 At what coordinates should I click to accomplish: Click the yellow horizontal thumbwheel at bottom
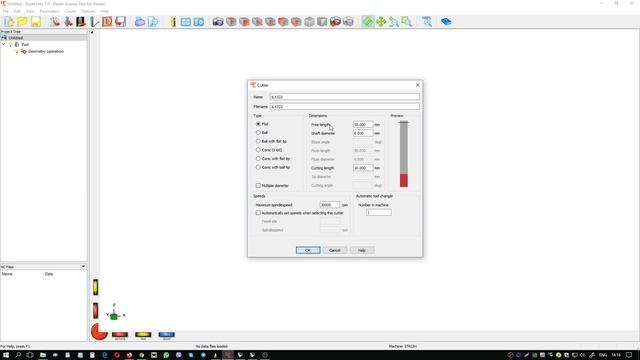pyautogui.click(x=143, y=335)
